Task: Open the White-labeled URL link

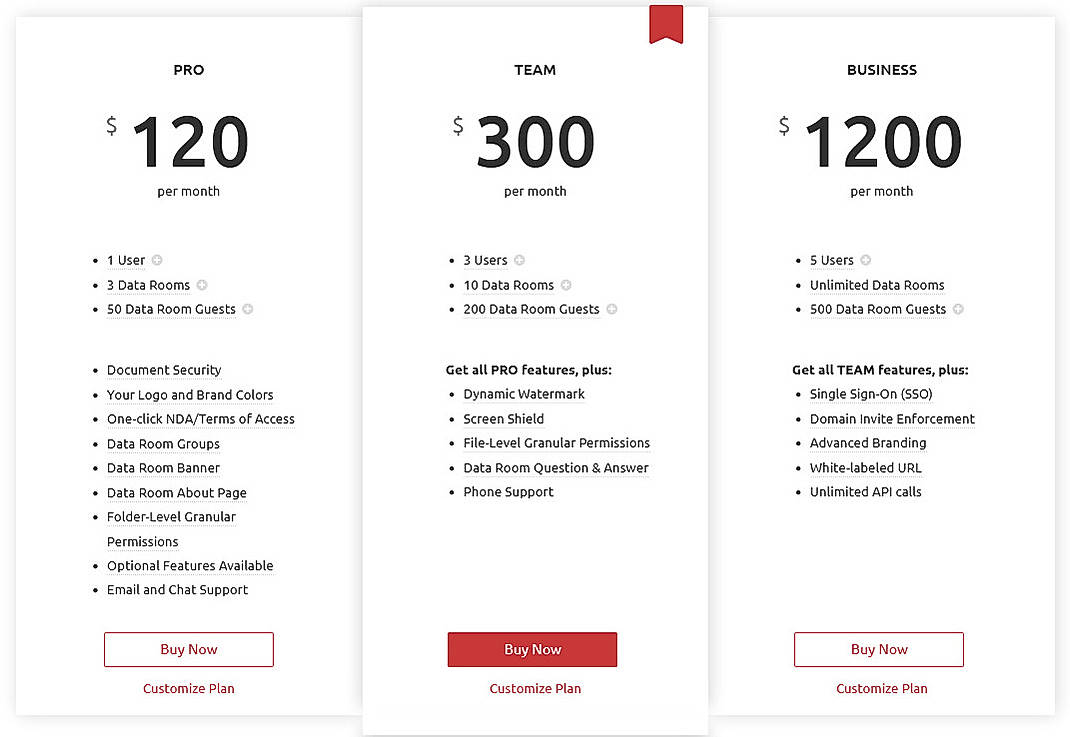Action: click(865, 467)
